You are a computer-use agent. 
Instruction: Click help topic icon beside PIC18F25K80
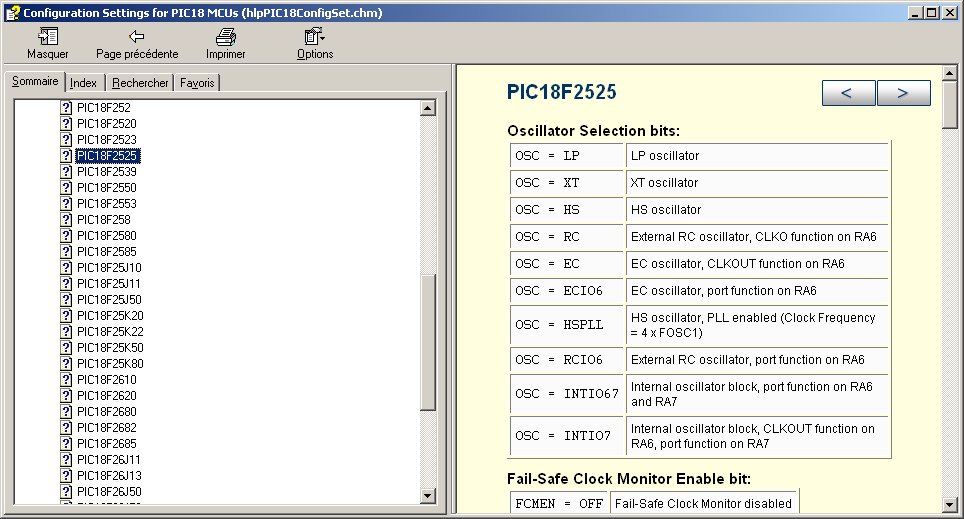(66, 363)
